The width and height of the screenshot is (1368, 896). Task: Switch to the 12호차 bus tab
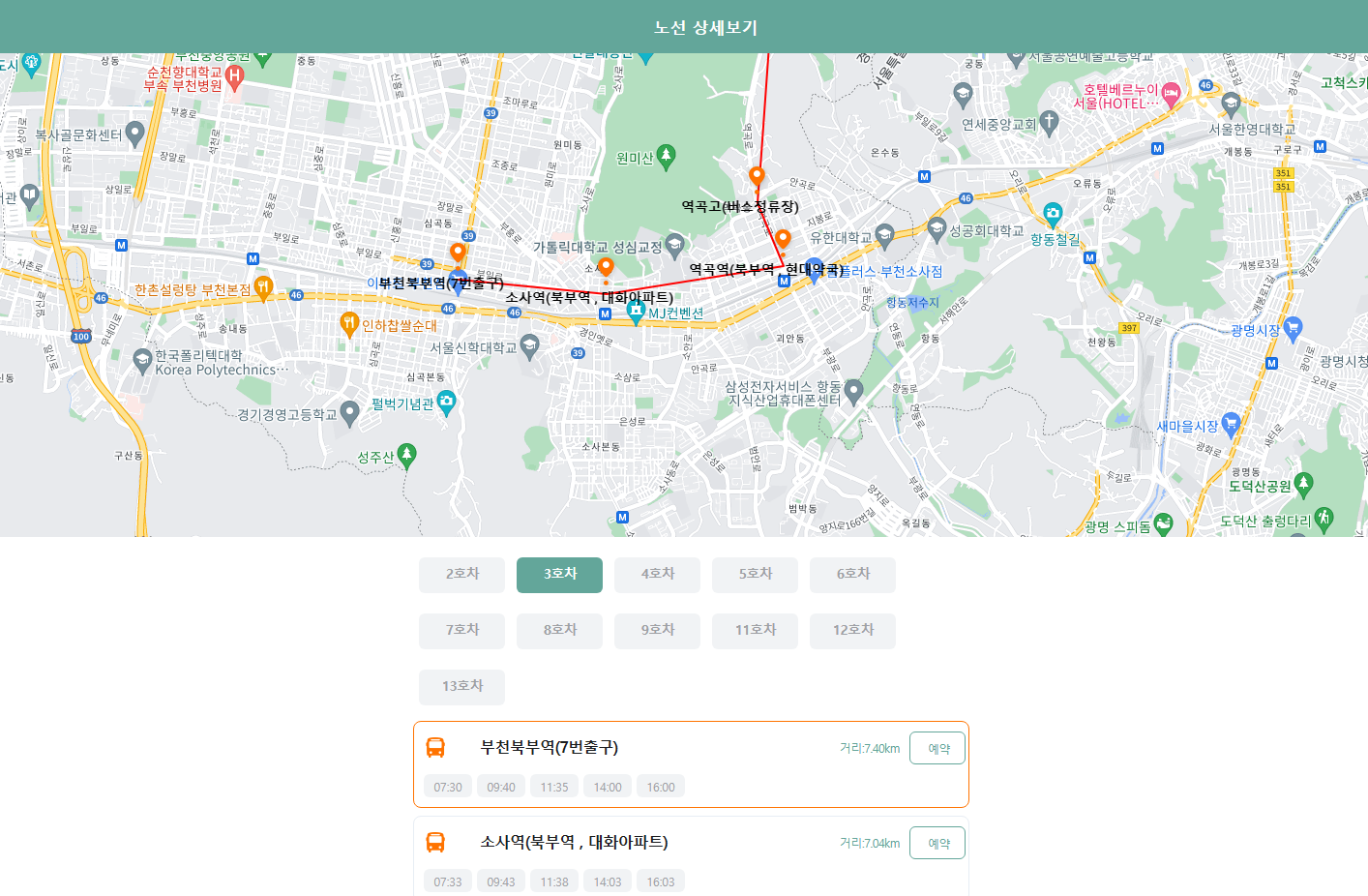pyautogui.click(x=852, y=631)
